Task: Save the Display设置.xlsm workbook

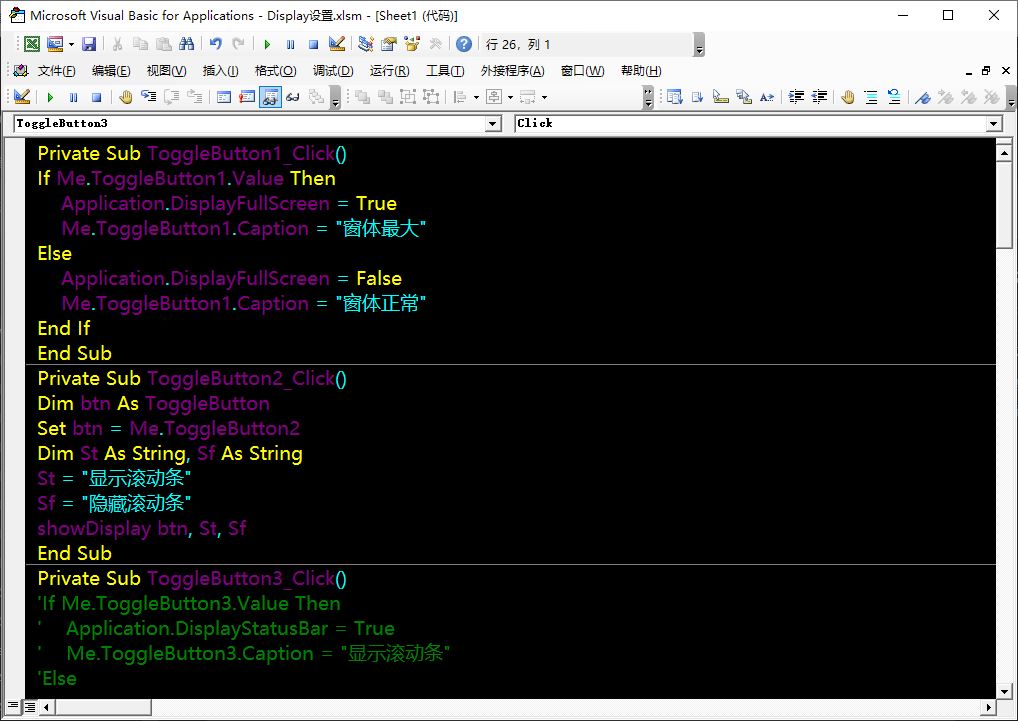Action: pyautogui.click(x=89, y=44)
